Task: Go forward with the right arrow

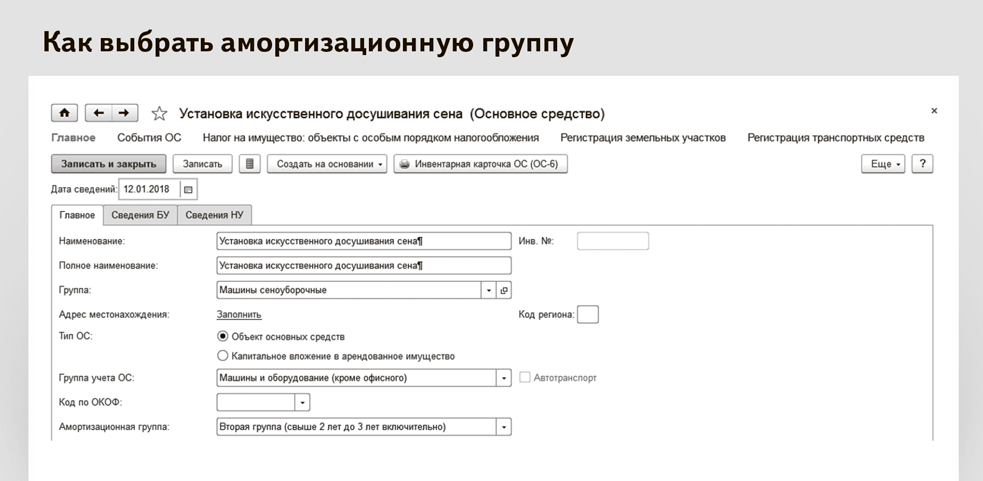Action: pyautogui.click(x=125, y=113)
